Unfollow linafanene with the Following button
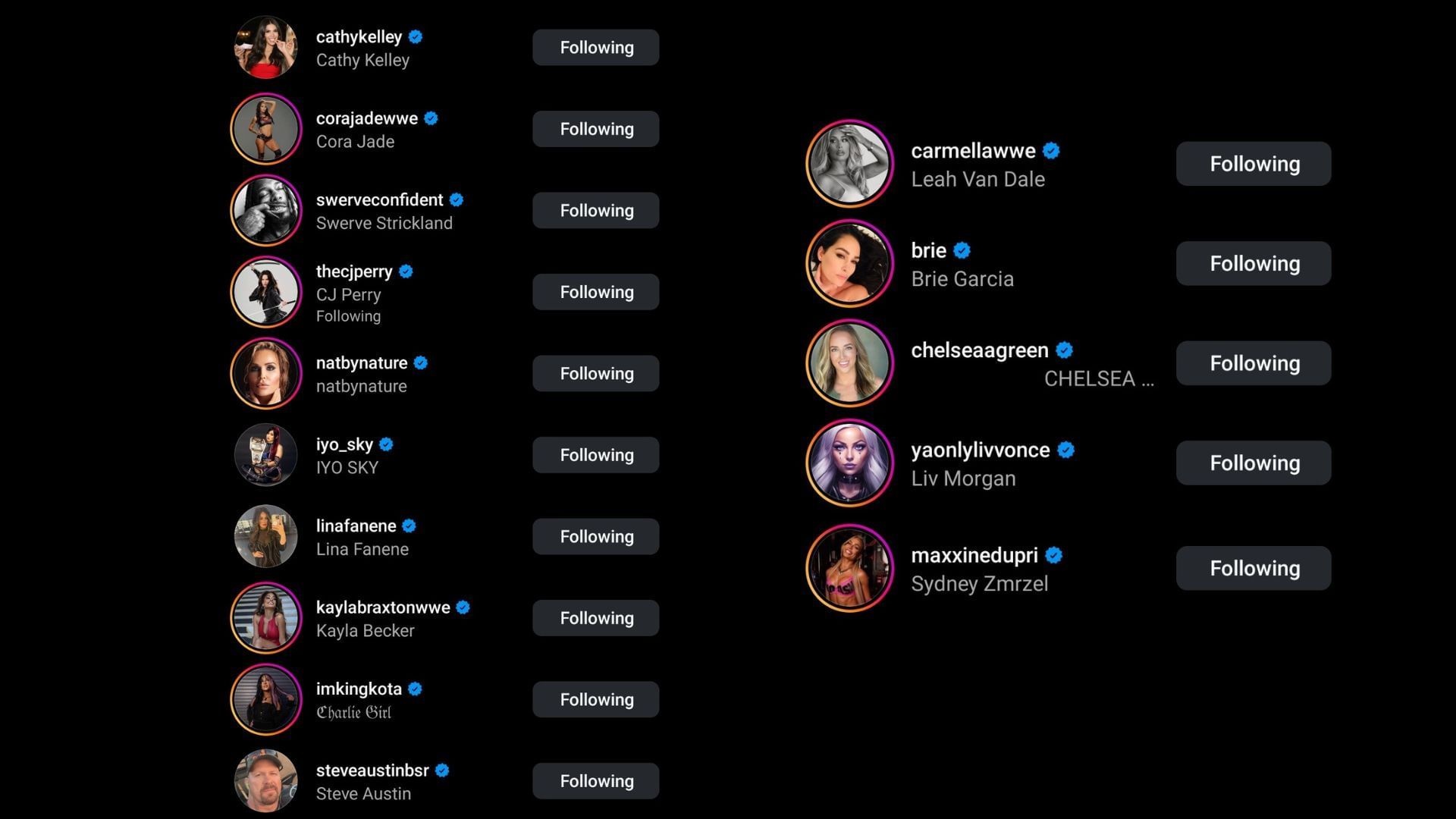Viewport: 1456px width, 819px height. coord(596,537)
